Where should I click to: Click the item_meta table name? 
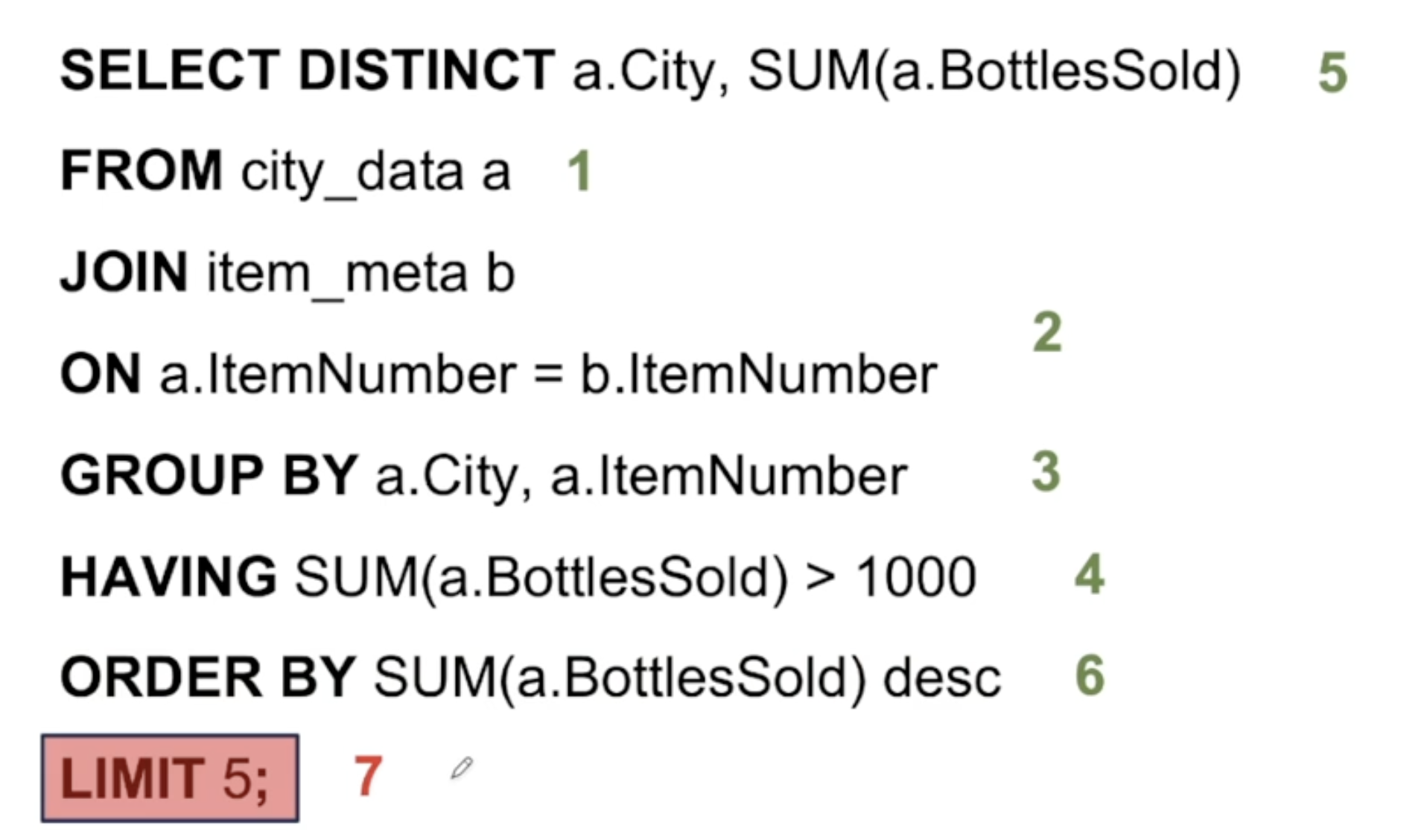click(337, 275)
